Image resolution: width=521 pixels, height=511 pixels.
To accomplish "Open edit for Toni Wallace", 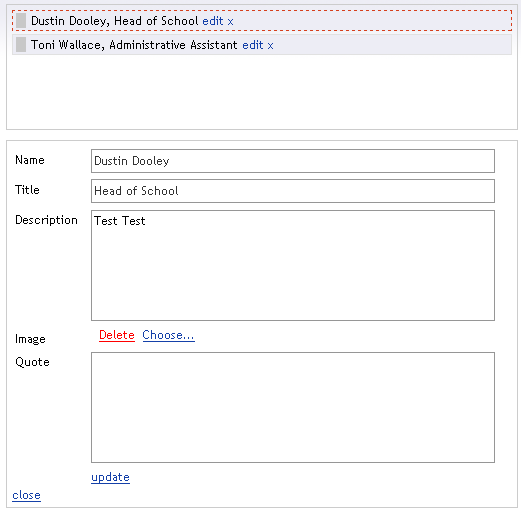I will [253, 45].
